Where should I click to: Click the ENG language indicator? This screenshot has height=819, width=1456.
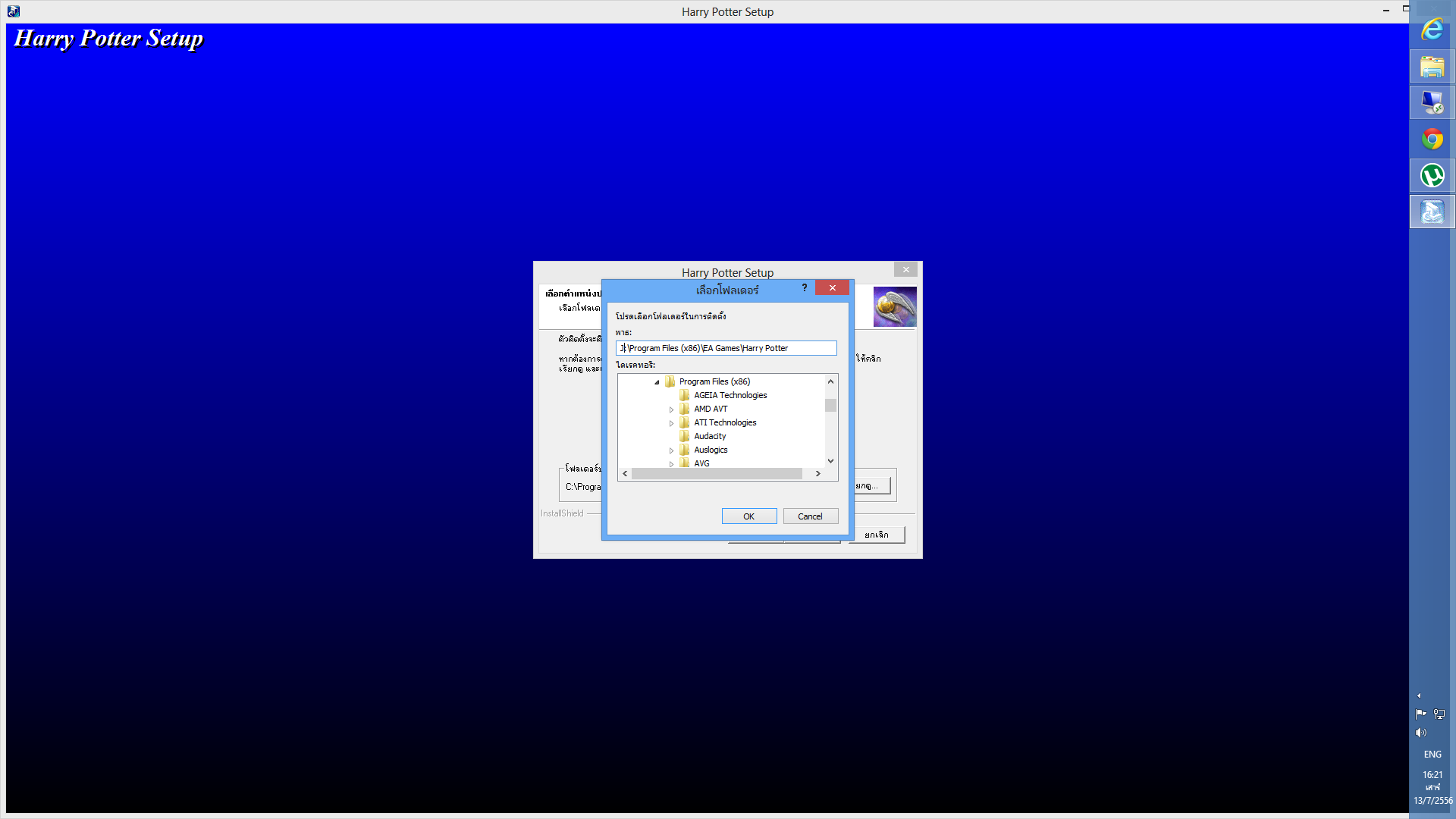[x=1432, y=755]
